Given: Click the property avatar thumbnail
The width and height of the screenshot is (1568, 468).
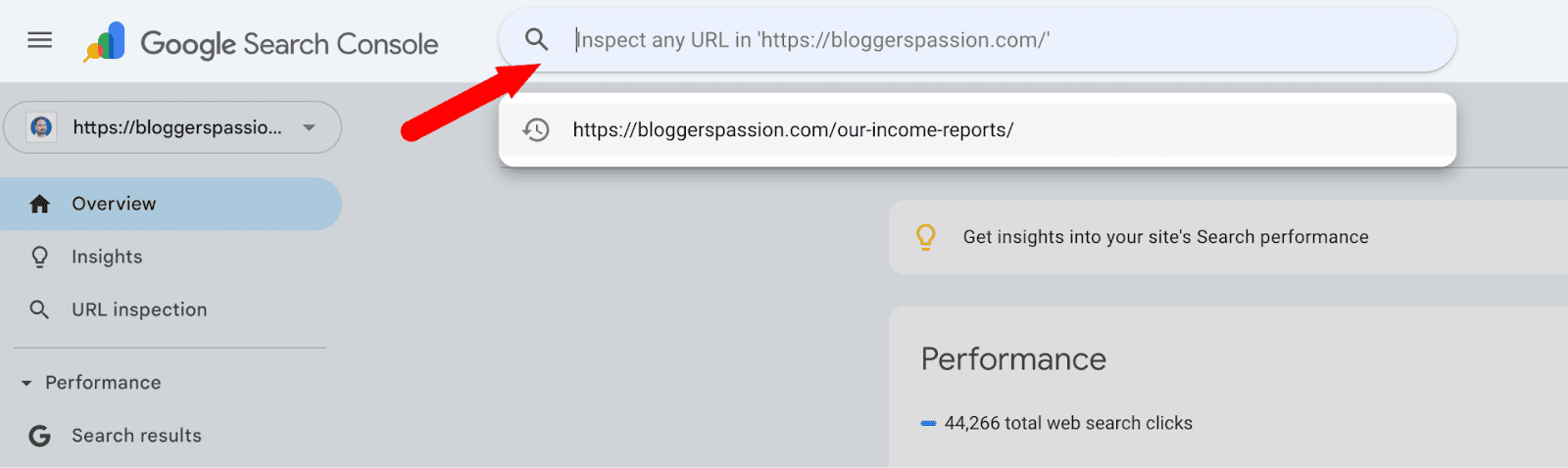Looking at the screenshot, I should click(41, 127).
